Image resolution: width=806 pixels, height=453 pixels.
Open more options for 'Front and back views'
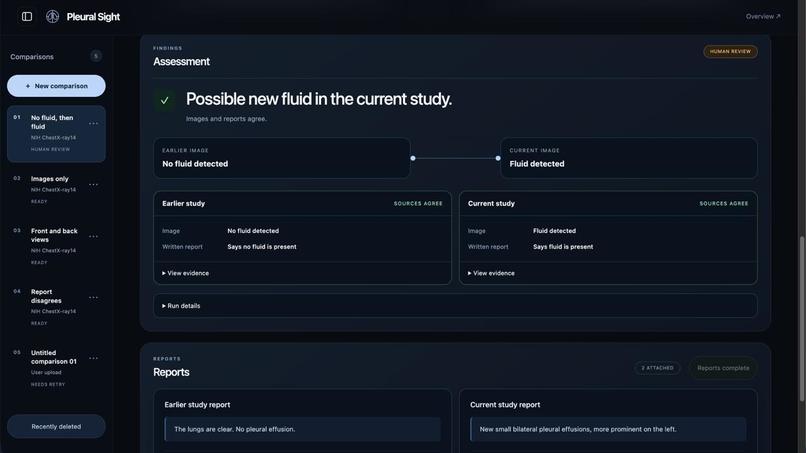coord(94,237)
